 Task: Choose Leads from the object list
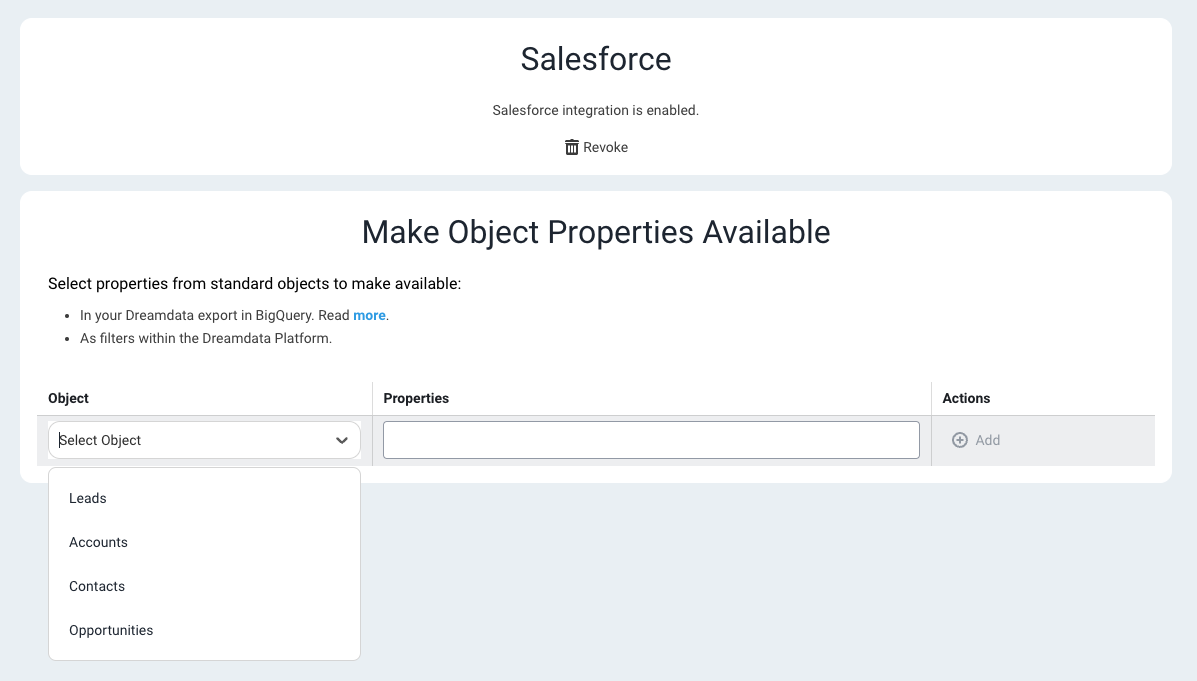(x=204, y=499)
